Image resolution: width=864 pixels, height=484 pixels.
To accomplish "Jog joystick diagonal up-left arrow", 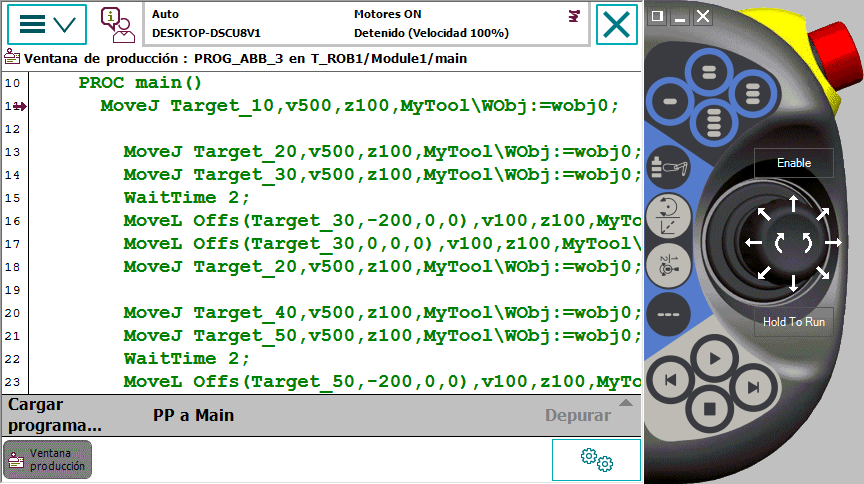I will pos(764,213).
